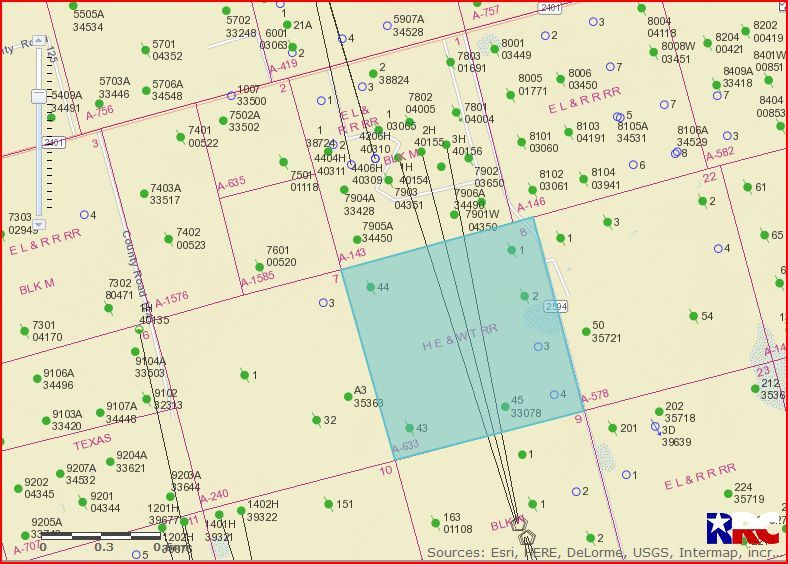Viewport: 788px width, 564px height.
Task: Select well symbol for 7301 04170
Action: pyautogui.click(x=24, y=331)
